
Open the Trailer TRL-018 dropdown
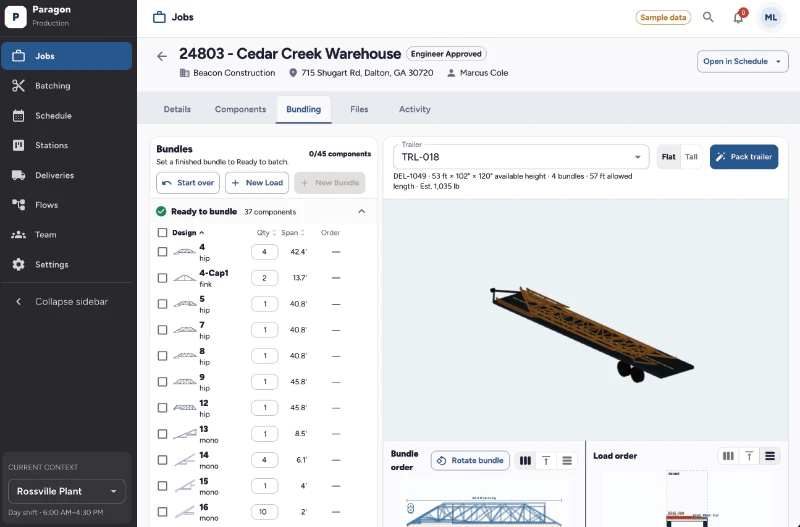(x=521, y=157)
